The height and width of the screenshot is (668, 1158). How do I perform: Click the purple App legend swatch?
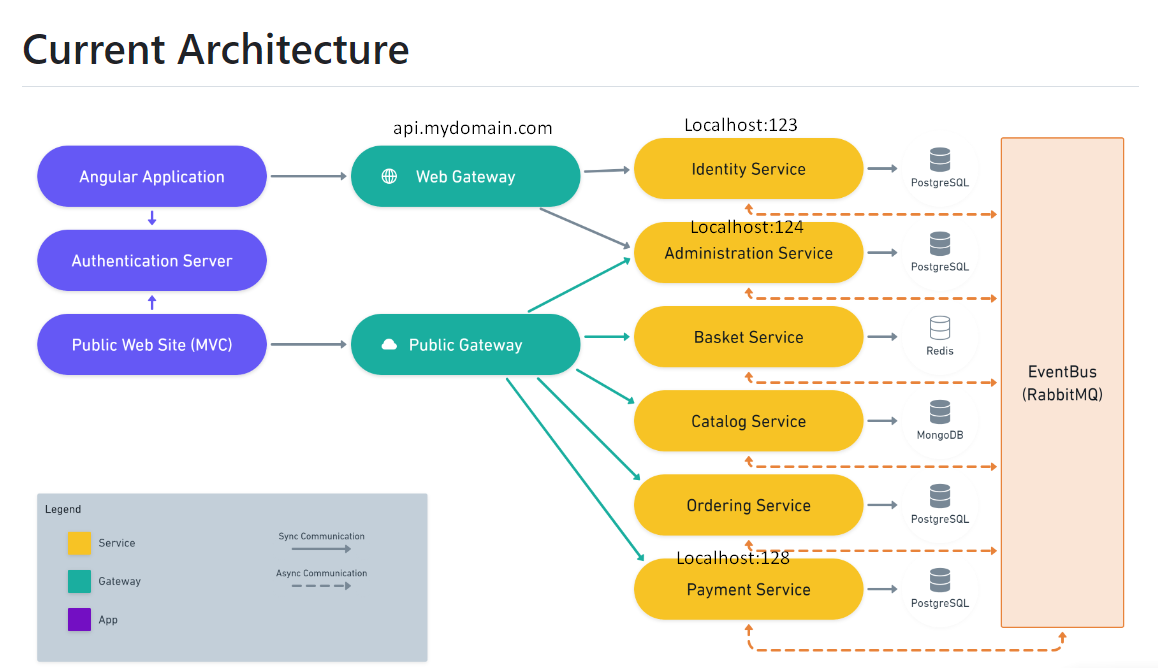click(79, 620)
